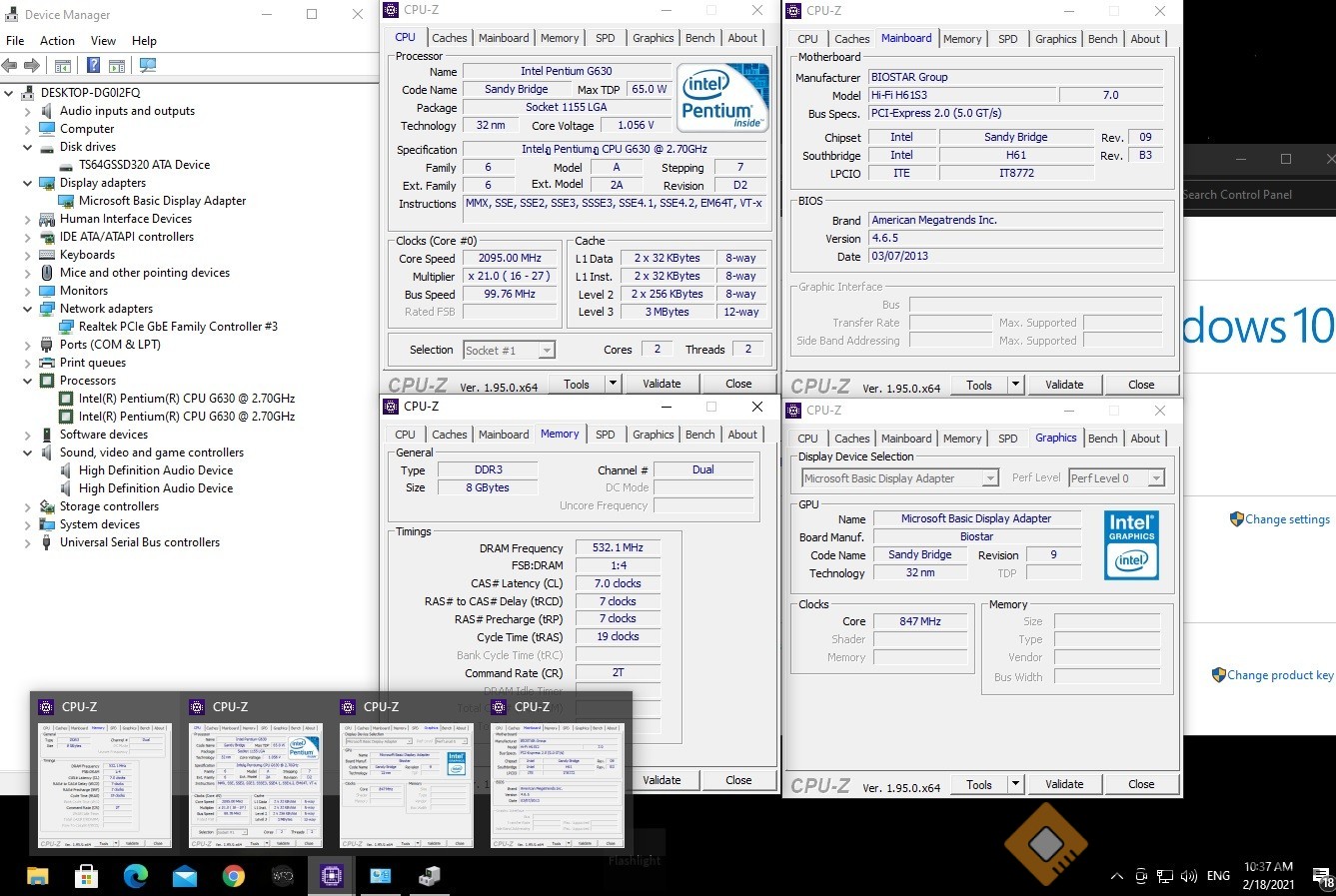This screenshot has width=1336, height=896.
Task: Select TS64GSSD320 ATA Device
Action: click(144, 165)
